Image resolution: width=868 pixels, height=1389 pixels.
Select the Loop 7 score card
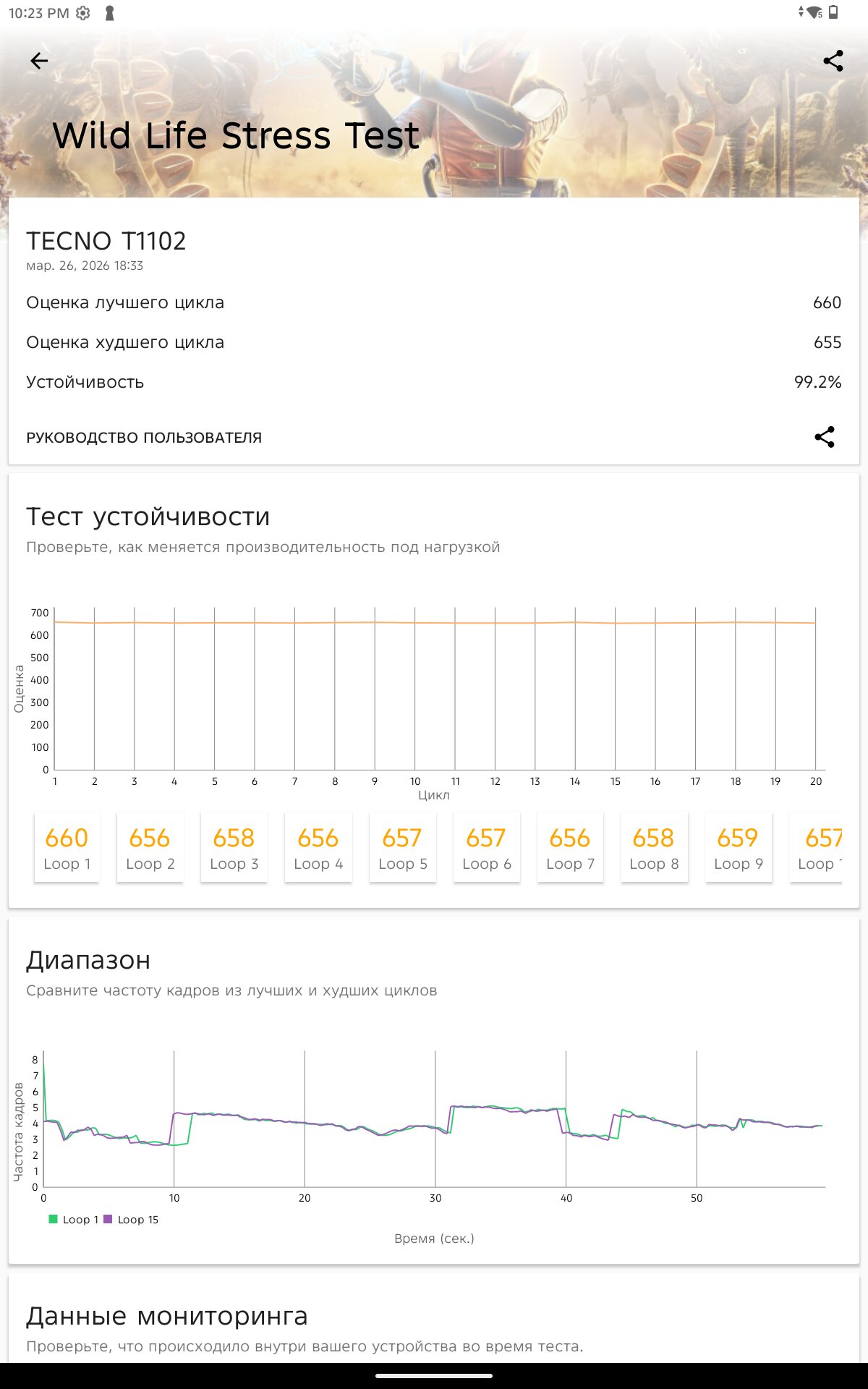(570, 848)
